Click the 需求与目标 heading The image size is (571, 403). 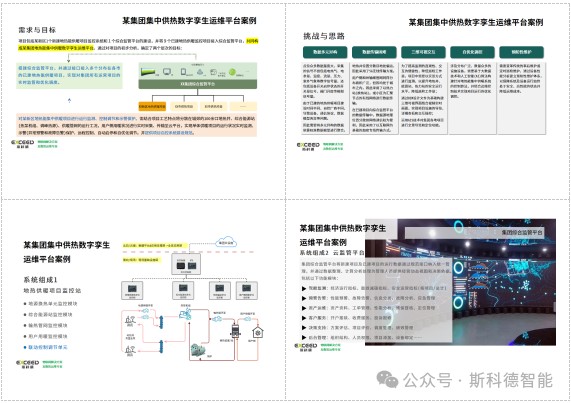(37, 30)
